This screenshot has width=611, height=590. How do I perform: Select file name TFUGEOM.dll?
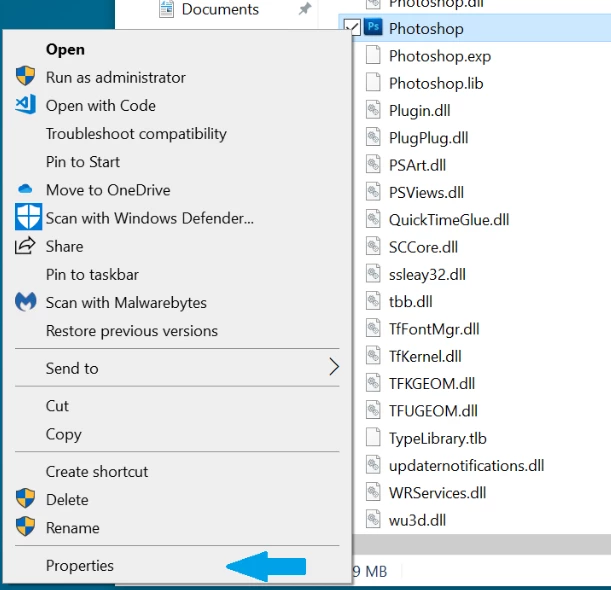(433, 411)
